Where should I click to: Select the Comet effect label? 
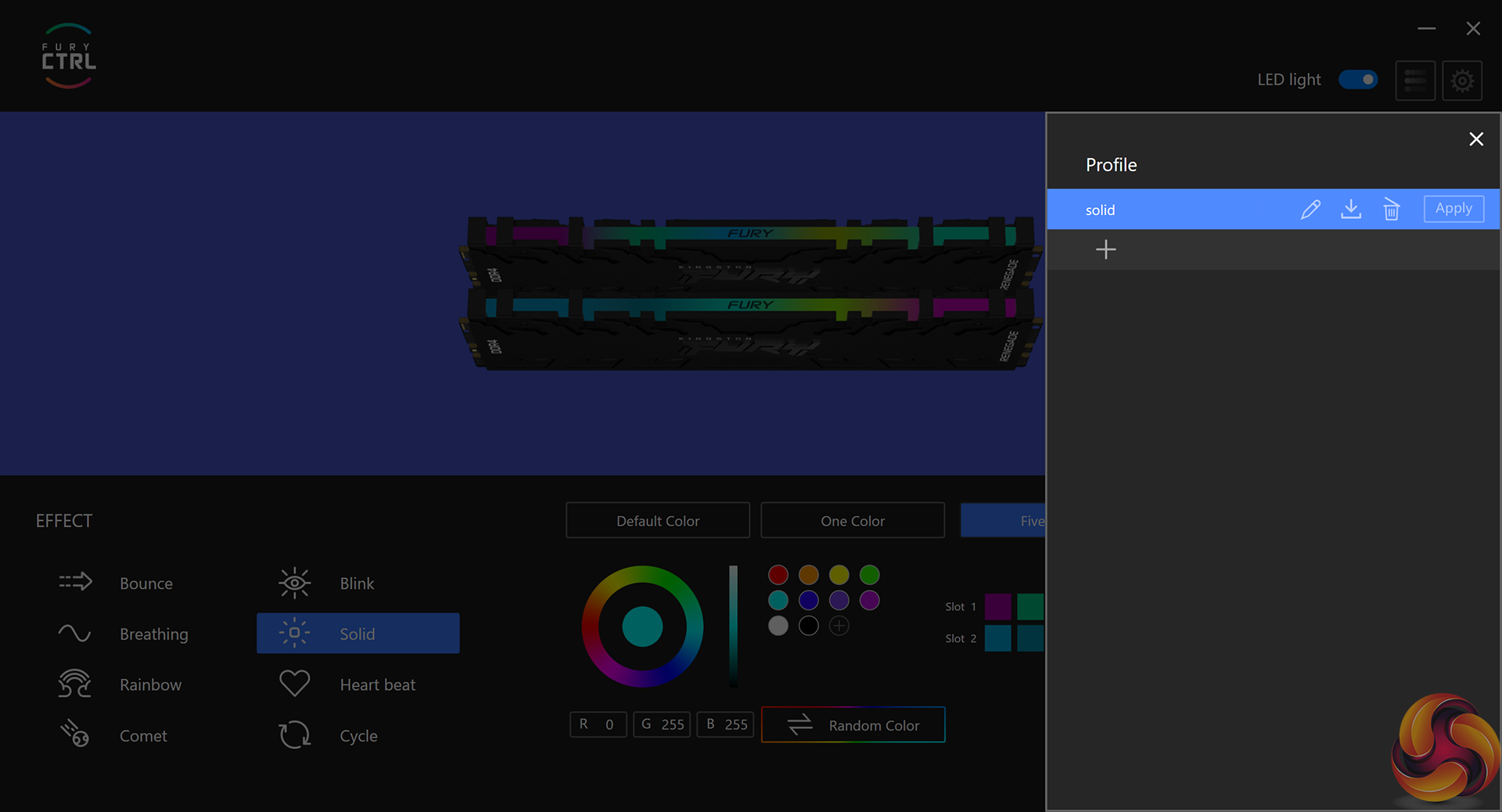click(x=144, y=736)
